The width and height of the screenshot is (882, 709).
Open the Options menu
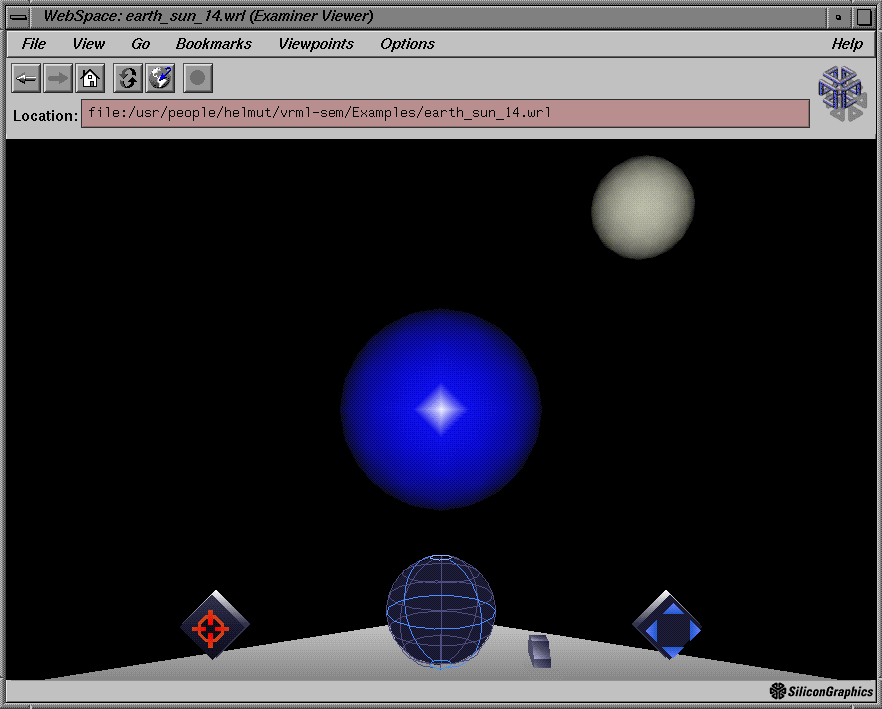click(407, 44)
